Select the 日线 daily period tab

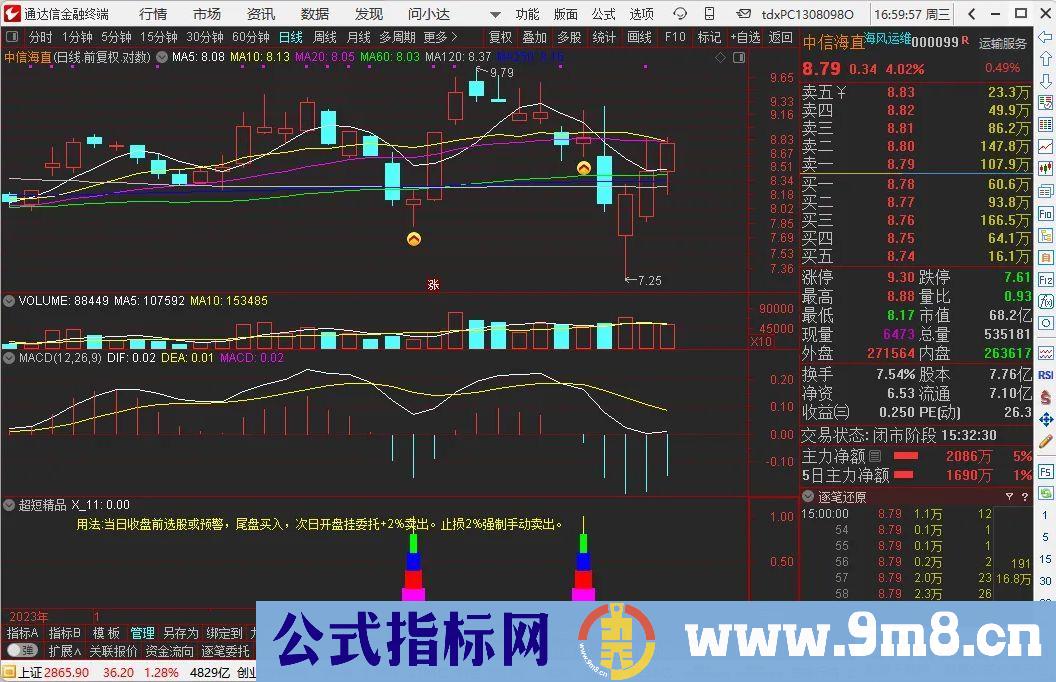pos(291,37)
